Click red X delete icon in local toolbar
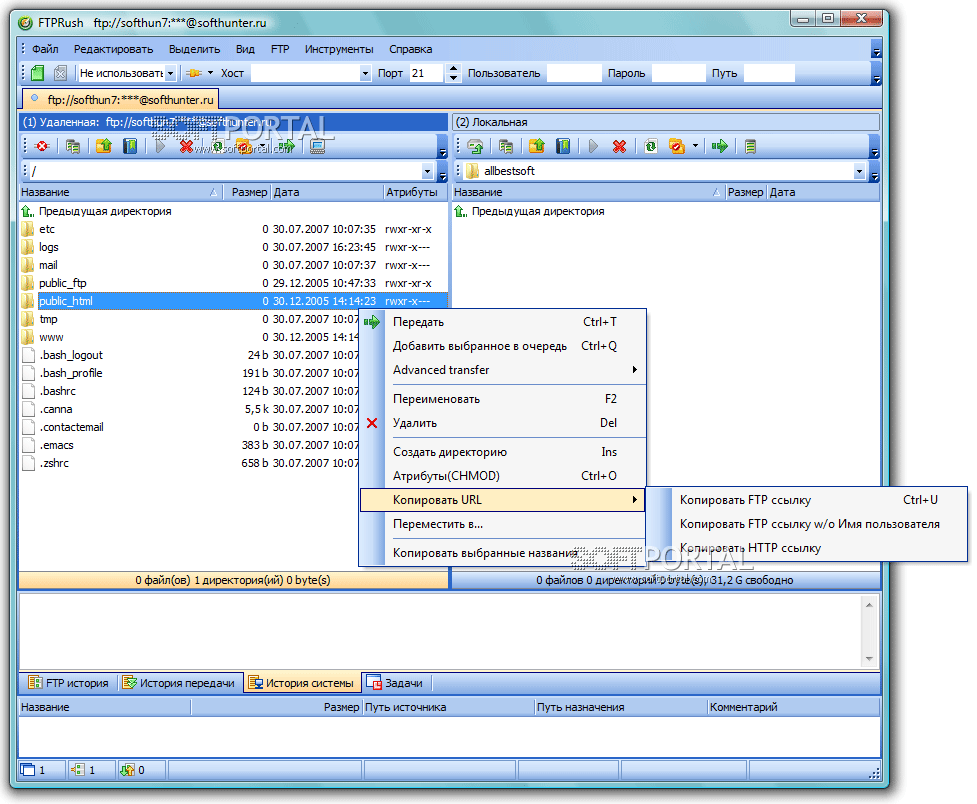 (x=619, y=146)
